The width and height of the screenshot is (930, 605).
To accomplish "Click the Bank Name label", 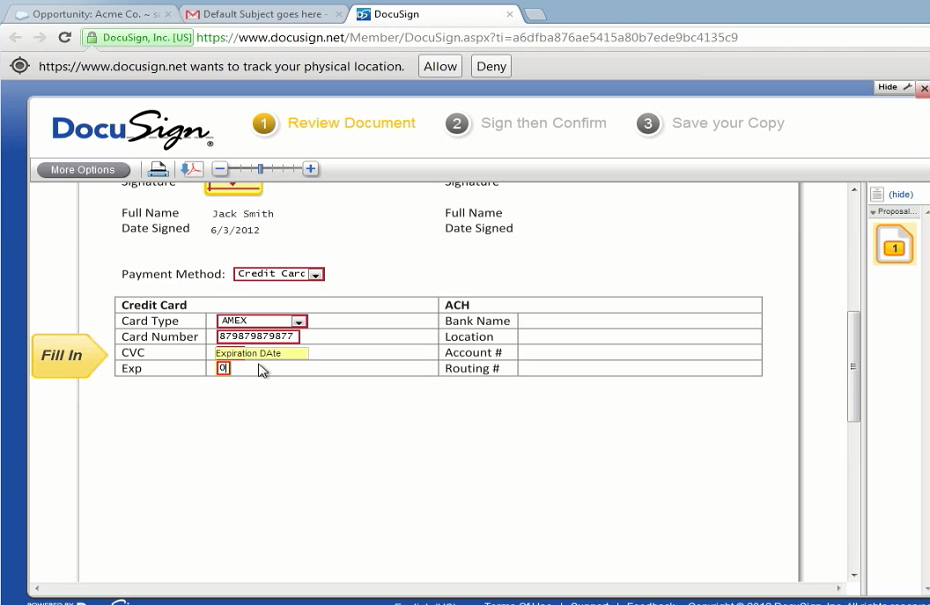I will point(477,321).
